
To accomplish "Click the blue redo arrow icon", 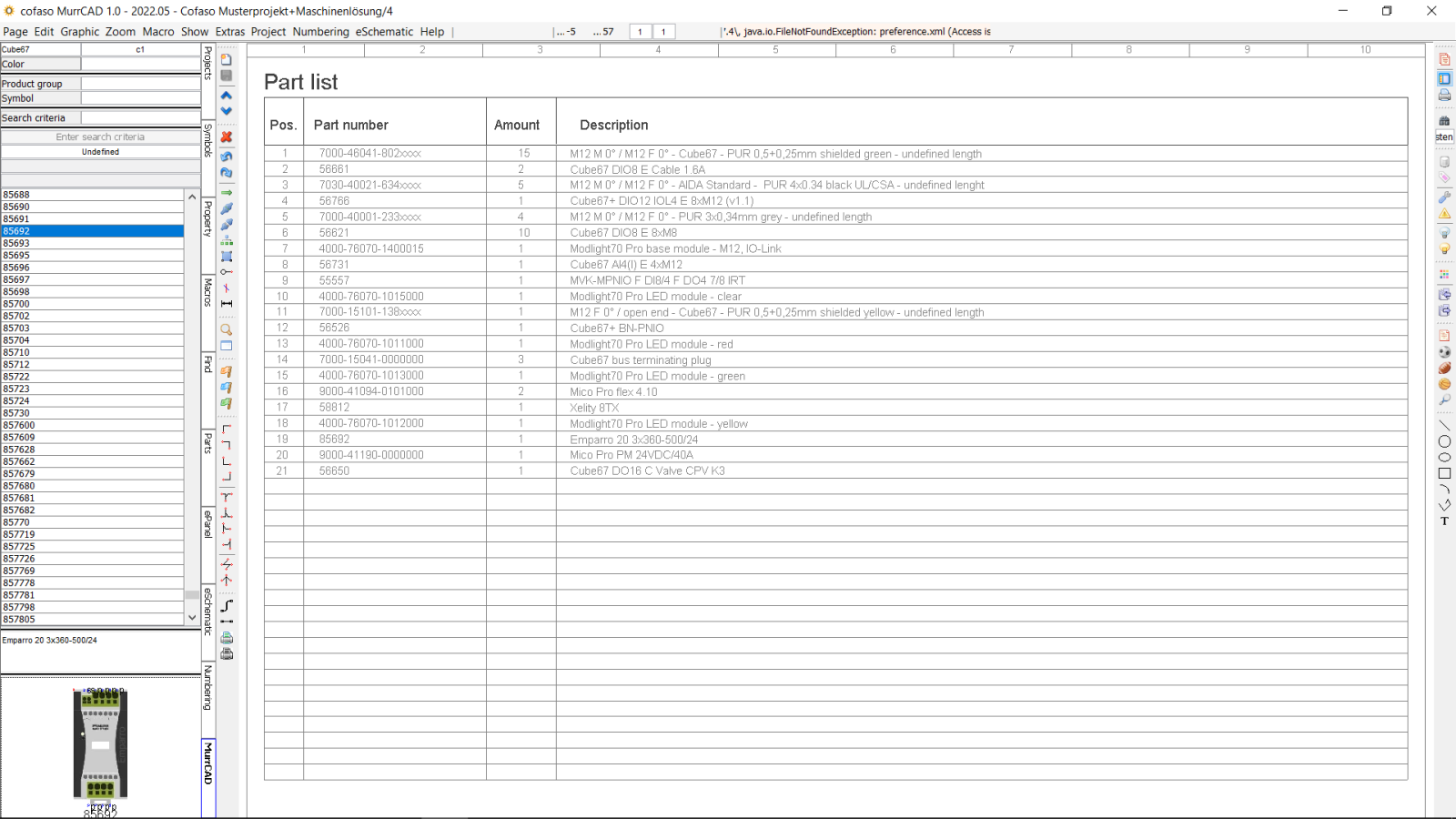I will pos(227,173).
